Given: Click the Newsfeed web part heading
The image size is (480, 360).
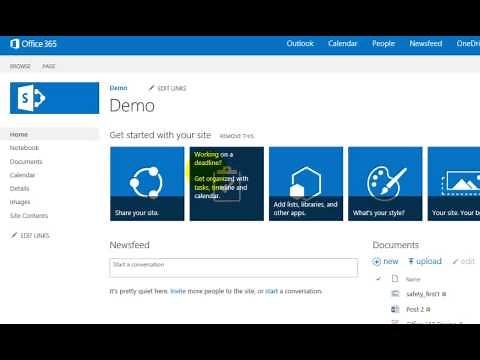Looking at the screenshot, I should (x=130, y=245).
